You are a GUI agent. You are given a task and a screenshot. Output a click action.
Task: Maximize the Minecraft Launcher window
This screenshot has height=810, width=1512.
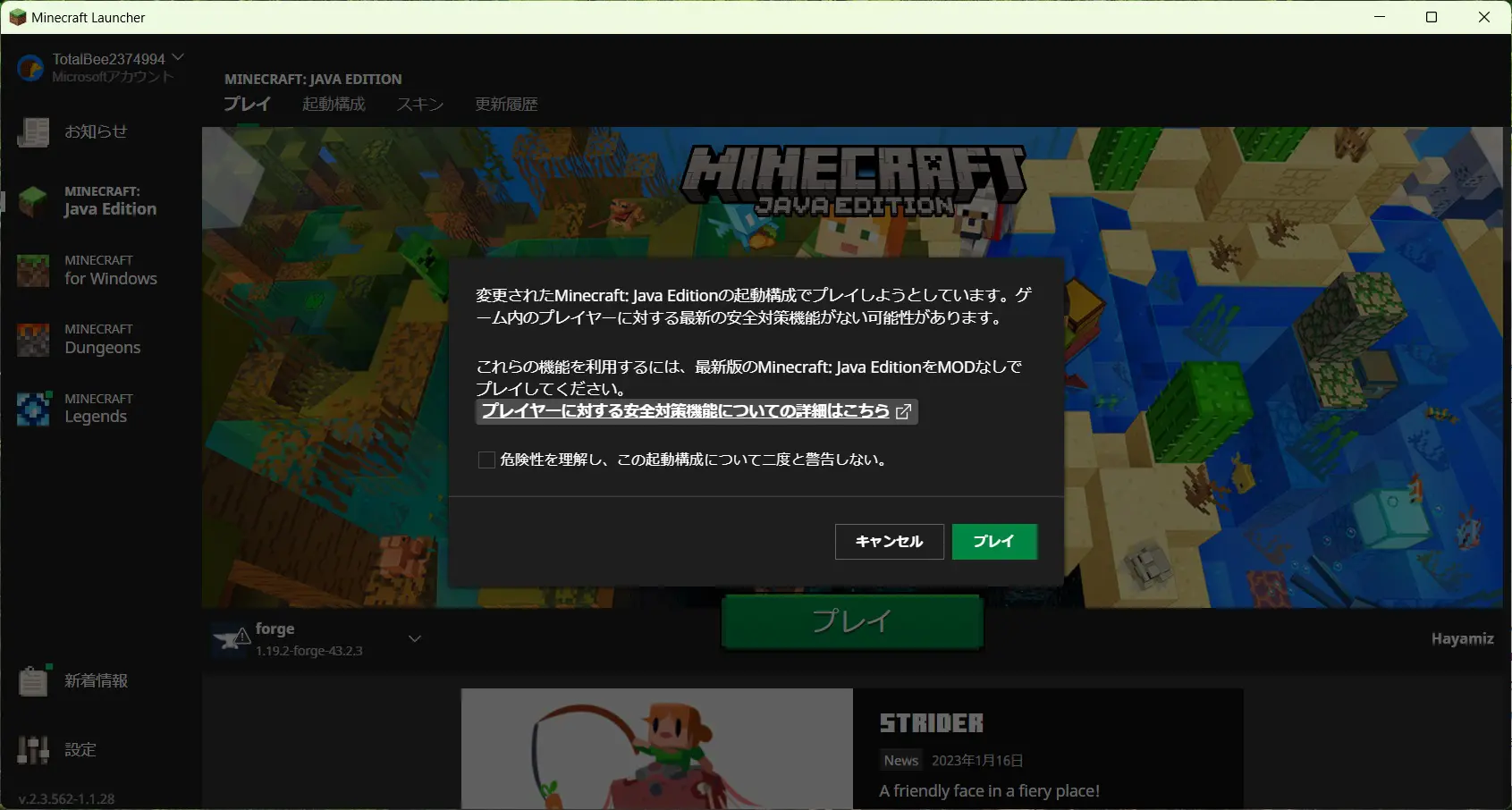pos(1432,17)
